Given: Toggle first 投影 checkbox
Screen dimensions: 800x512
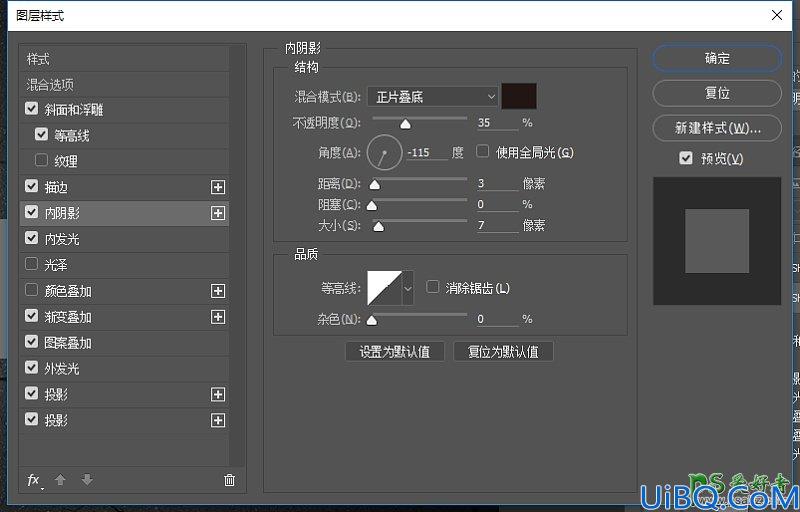Looking at the screenshot, I should 32,393.
